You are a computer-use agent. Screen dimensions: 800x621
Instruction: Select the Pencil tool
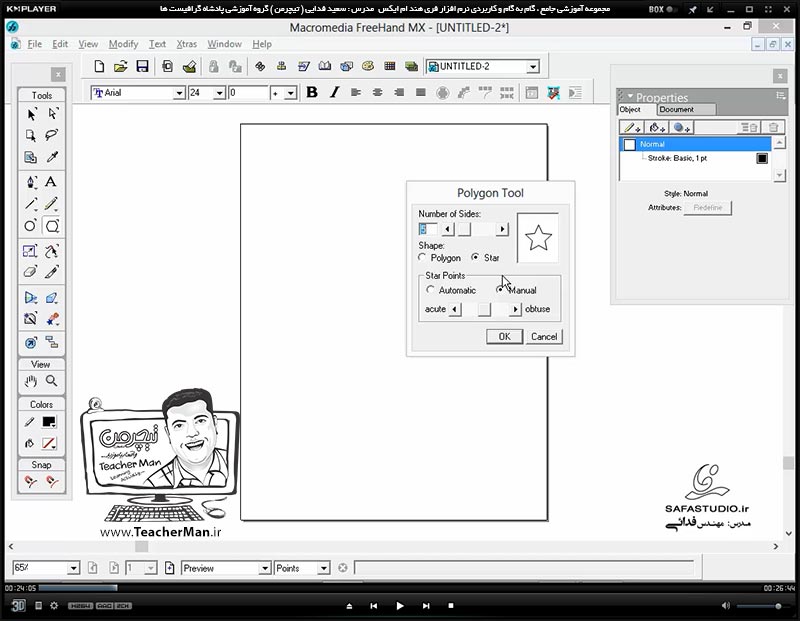tap(51, 204)
